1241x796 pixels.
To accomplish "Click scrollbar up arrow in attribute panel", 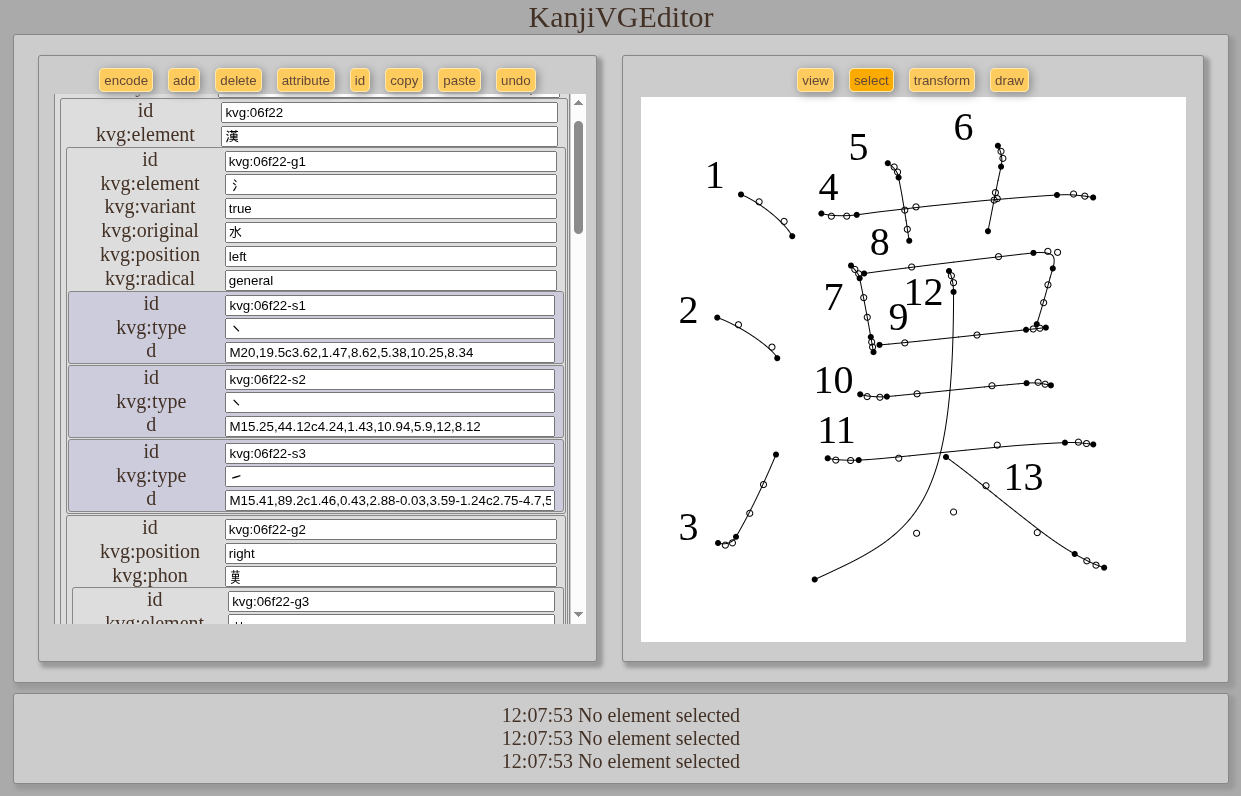I will tap(578, 102).
